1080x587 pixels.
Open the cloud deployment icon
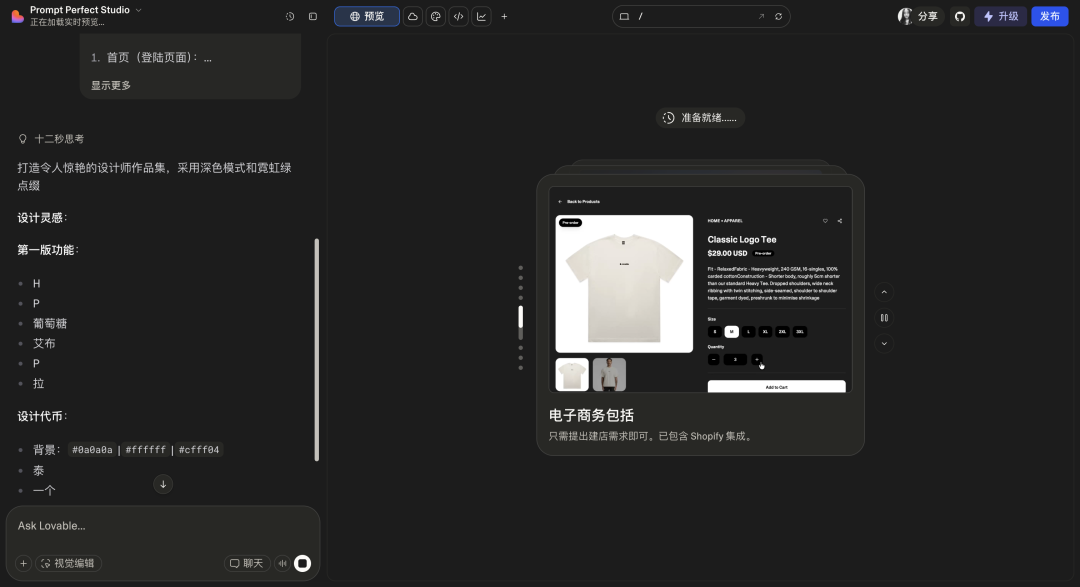[x=413, y=16]
